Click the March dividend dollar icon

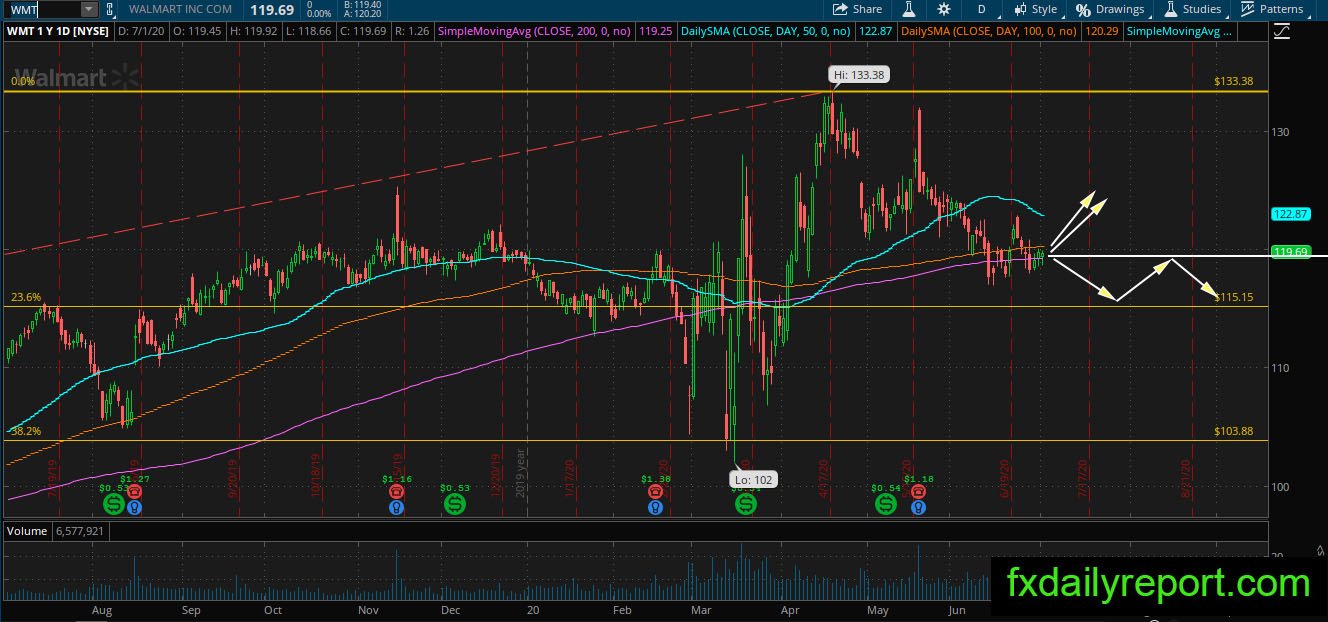coord(746,504)
